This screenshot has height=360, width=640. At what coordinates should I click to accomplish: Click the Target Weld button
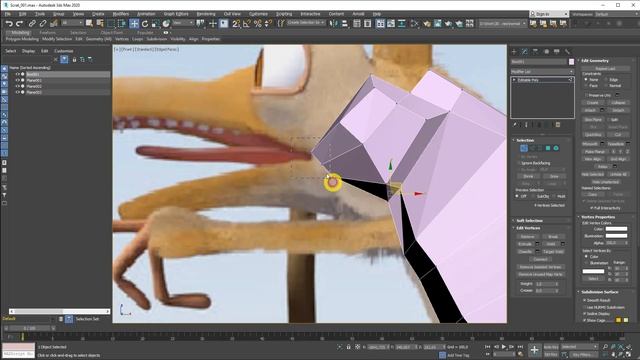pos(553,252)
